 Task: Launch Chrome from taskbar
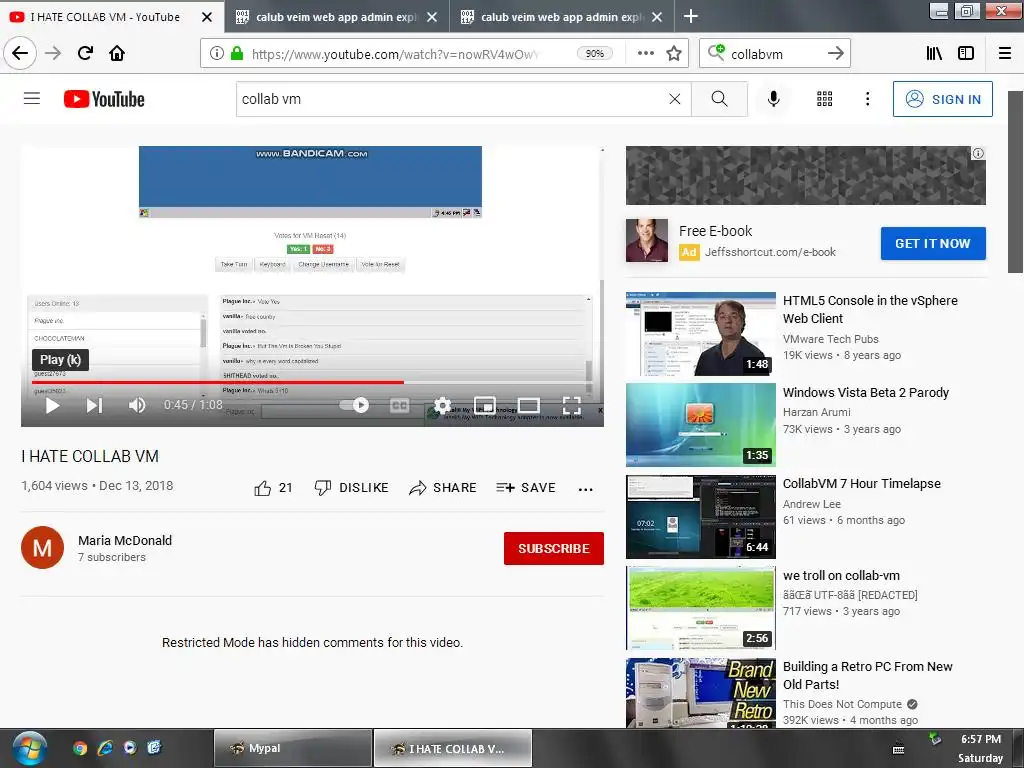(x=80, y=748)
